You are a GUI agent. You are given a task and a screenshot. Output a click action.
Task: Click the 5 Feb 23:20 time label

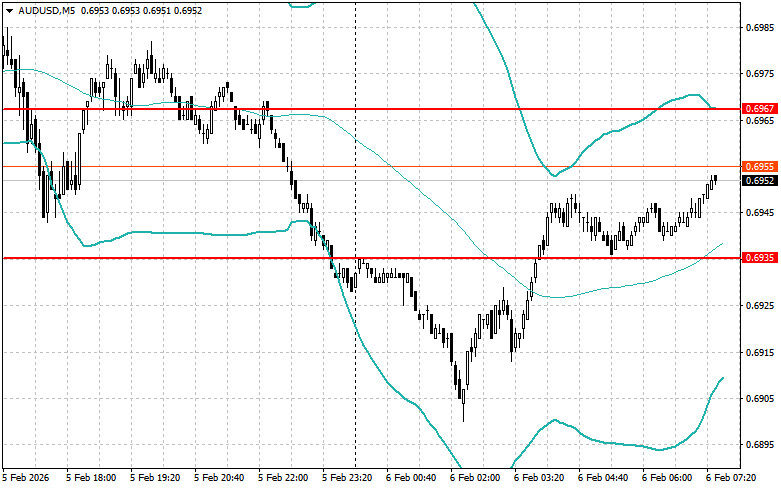tap(347, 478)
